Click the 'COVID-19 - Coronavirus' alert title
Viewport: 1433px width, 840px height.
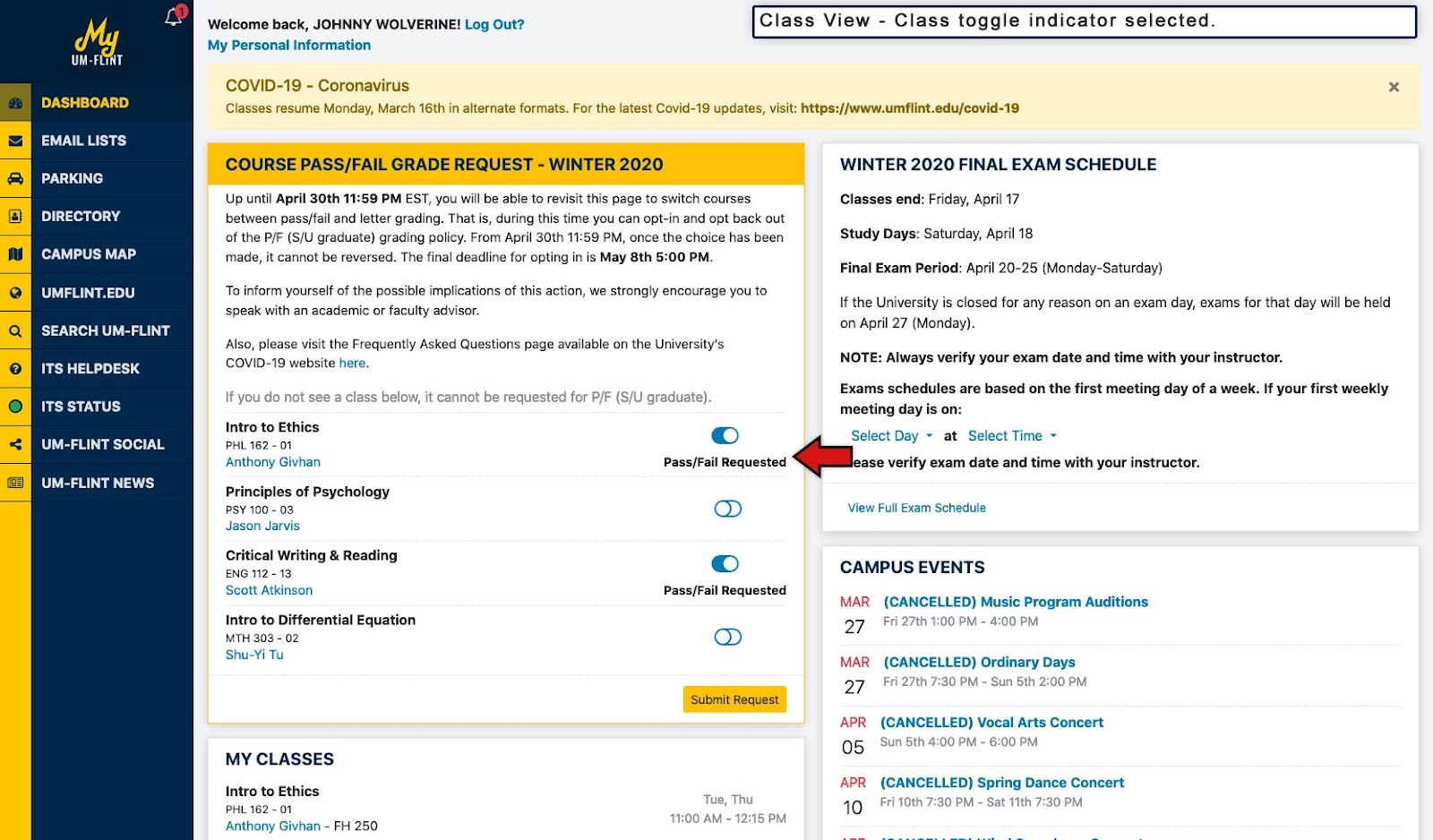coord(317,86)
